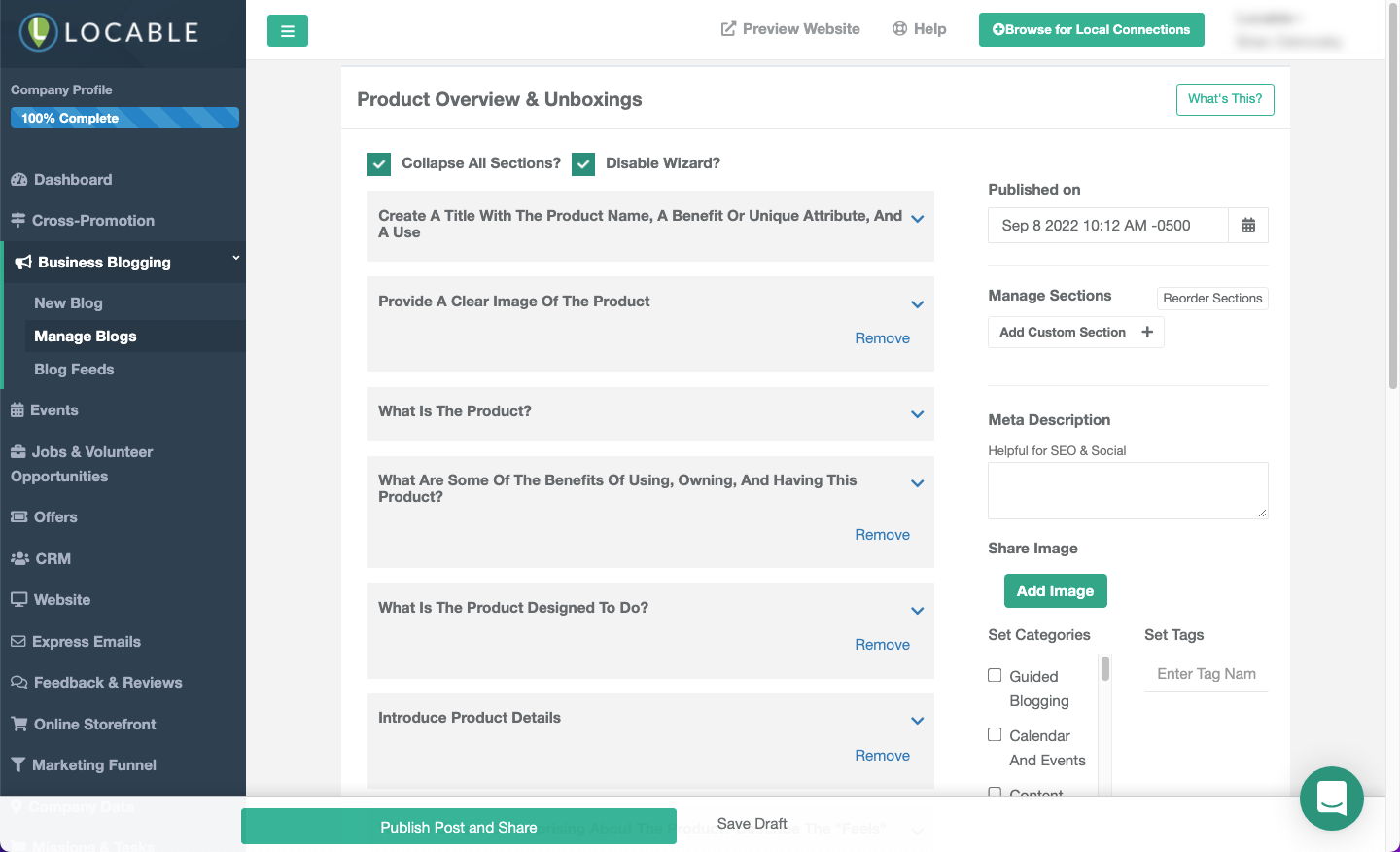The width and height of the screenshot is (1400, 852).
Task: Click the Express Emails envelope icon
Action: 17,642
